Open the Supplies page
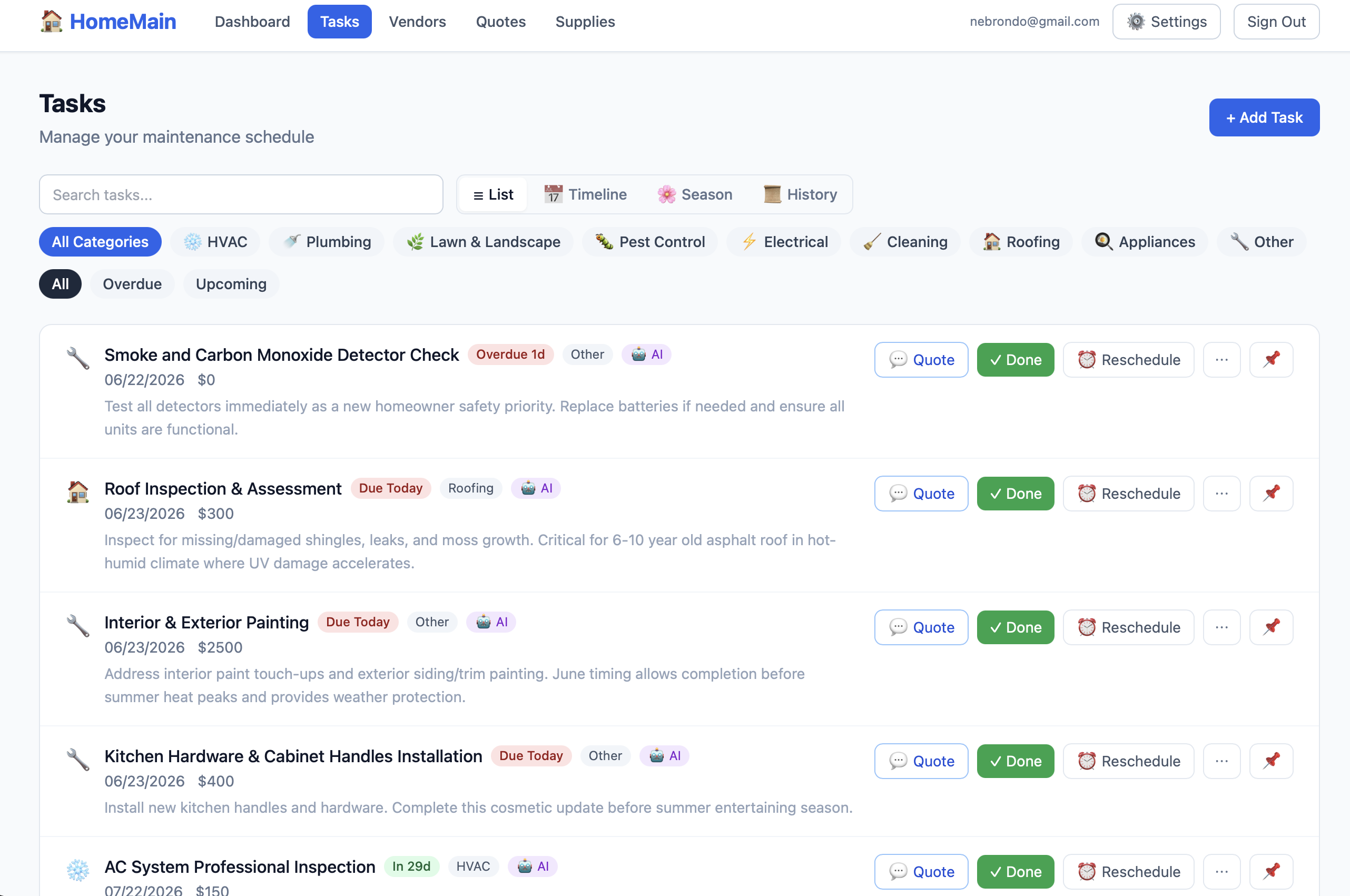 coord(585,22)
